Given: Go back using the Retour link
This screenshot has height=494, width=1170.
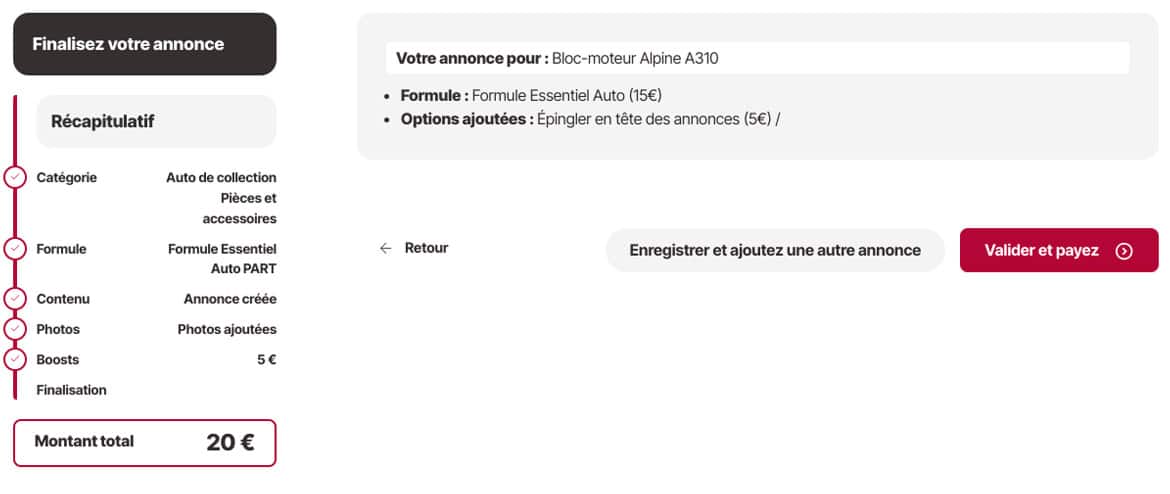Looking at the screenshot, I should (426, 249).
